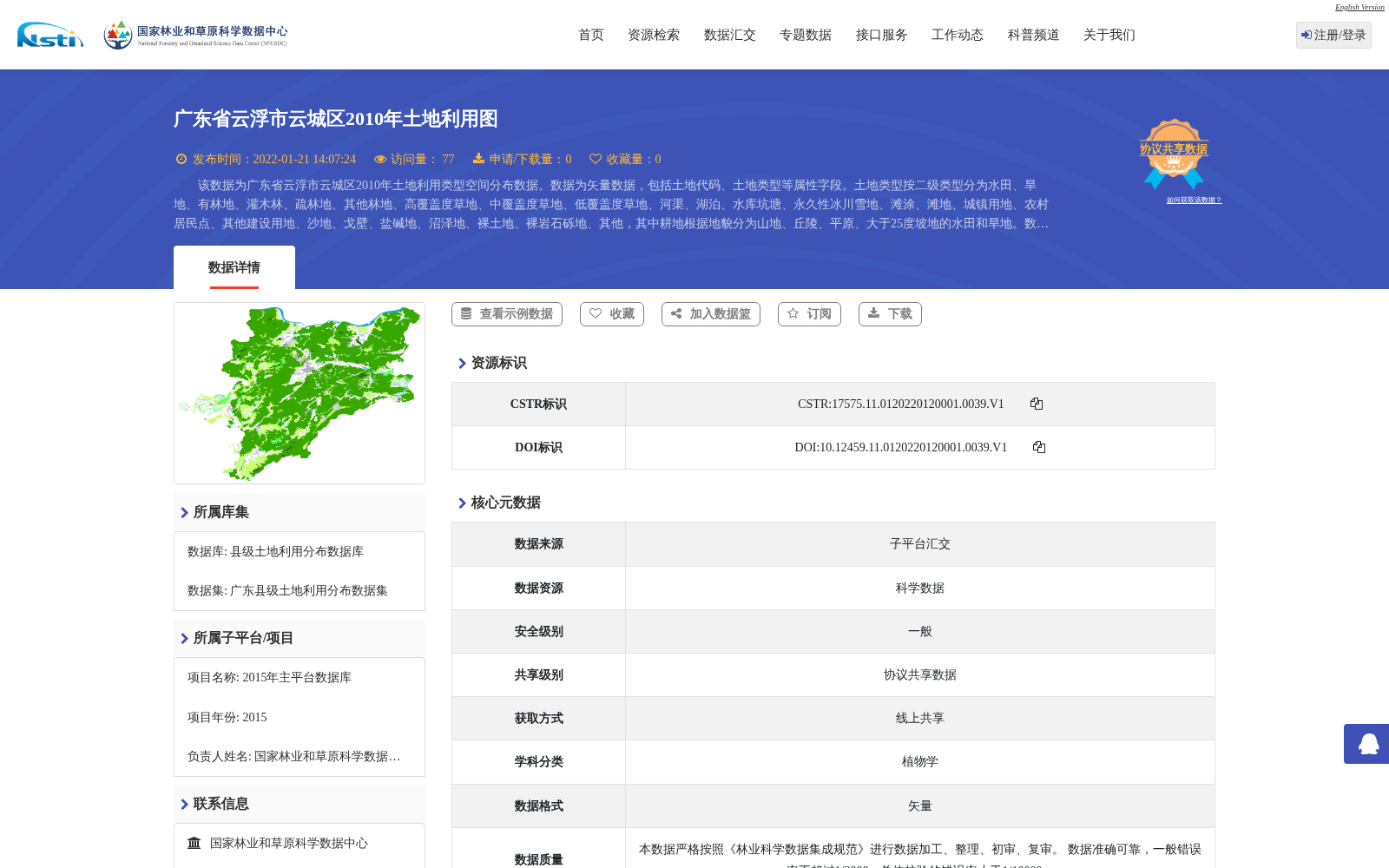Viewport: 1389px width, 868px height.
Task: Click the eye icon beside 访问量
Action: [380, 159]
